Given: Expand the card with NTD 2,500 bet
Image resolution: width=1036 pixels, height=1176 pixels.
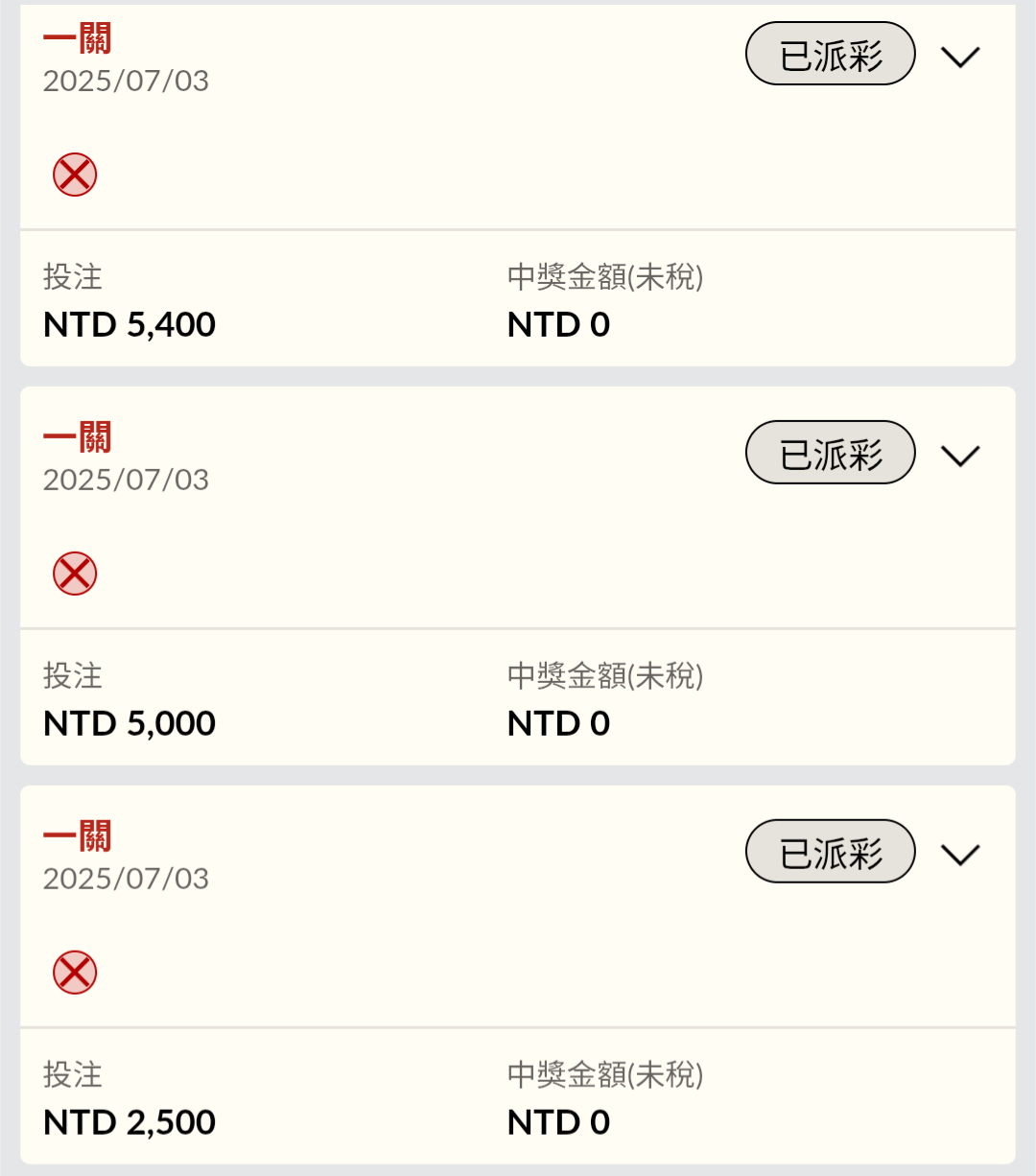Looking at the screenshot, I should pyautogui.click(x=960, y=855).
